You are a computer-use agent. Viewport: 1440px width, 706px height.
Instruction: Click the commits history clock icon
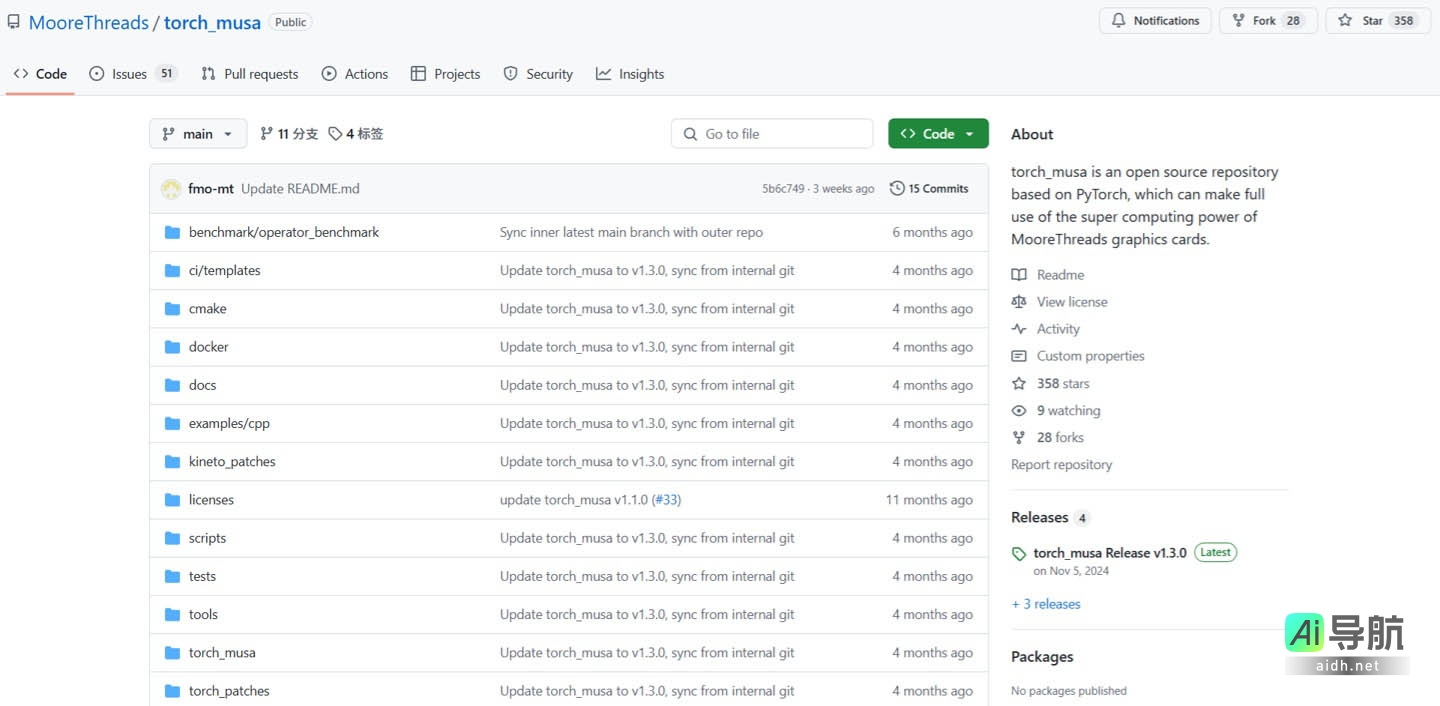(897, 189)
